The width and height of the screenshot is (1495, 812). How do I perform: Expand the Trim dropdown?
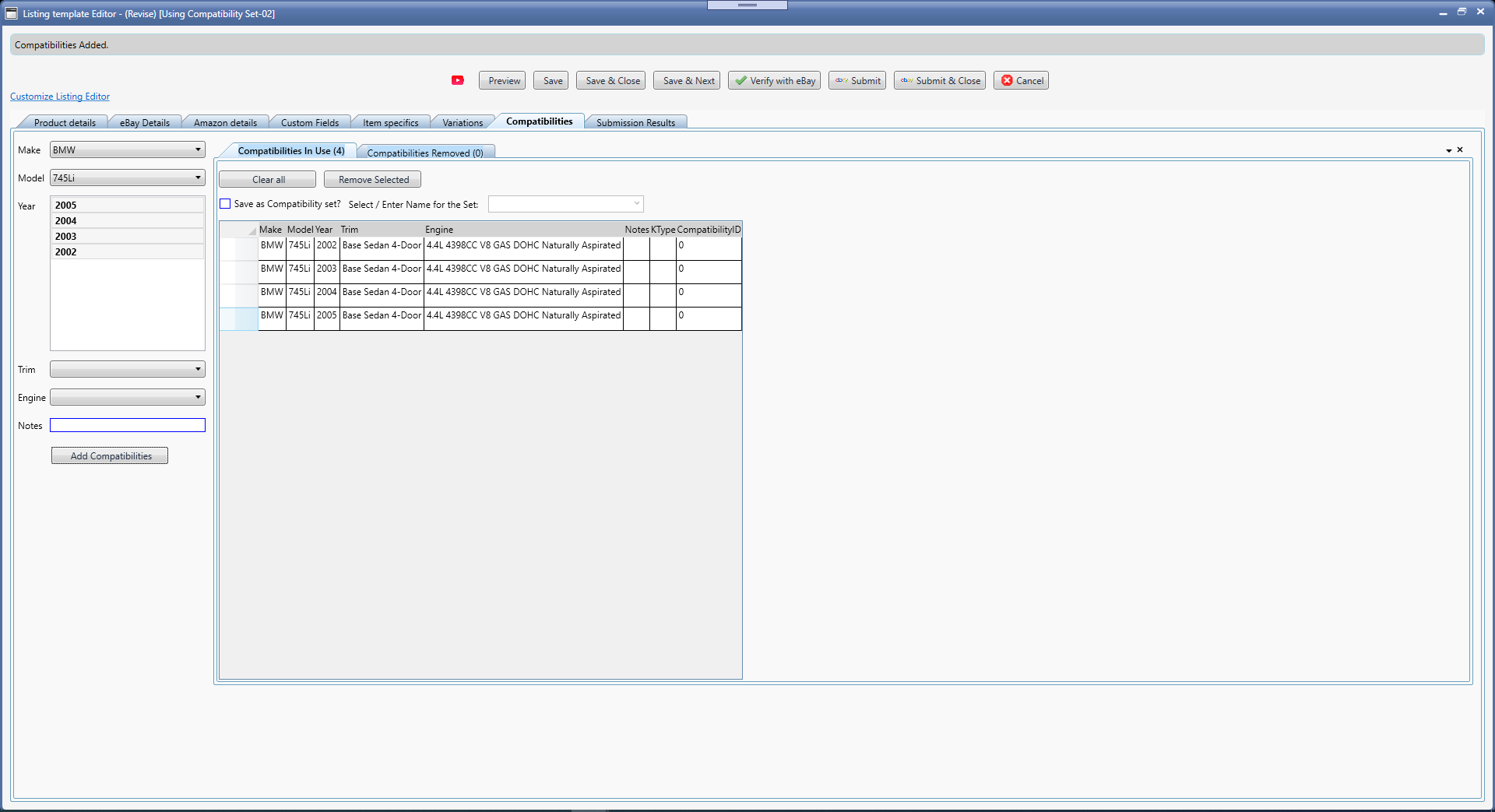128,369
